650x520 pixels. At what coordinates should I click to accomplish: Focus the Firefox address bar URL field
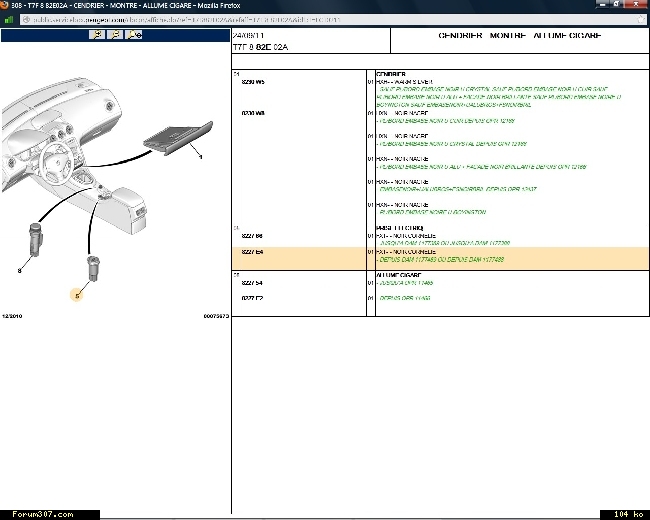click(x=332, y=19)
